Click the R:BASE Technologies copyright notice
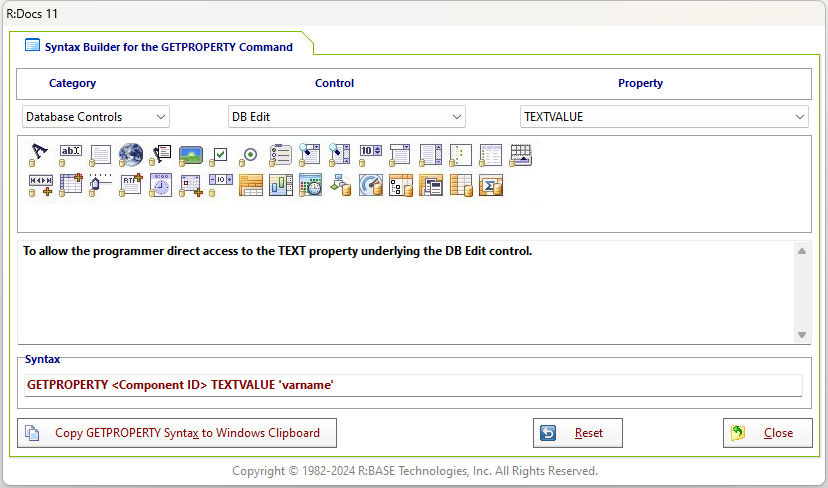The height and width of the screenshot is (488, 828). (x=415, y=471)
